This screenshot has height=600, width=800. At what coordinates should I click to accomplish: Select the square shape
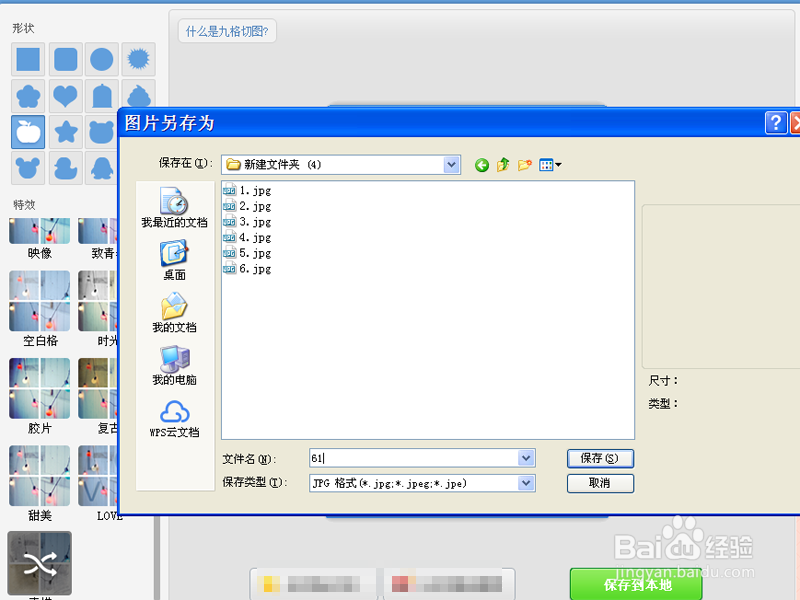click(28, 59)
